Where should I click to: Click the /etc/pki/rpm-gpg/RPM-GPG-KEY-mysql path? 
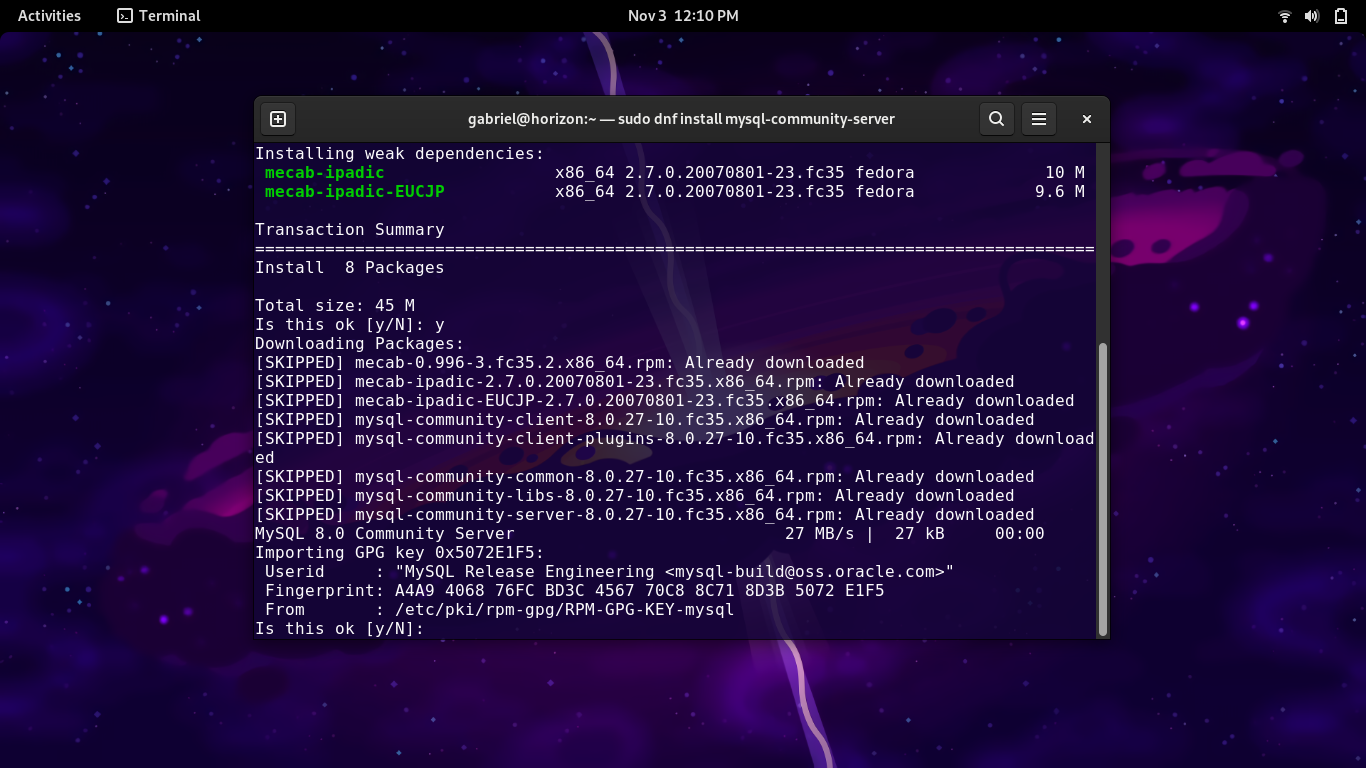click(564, 610)
